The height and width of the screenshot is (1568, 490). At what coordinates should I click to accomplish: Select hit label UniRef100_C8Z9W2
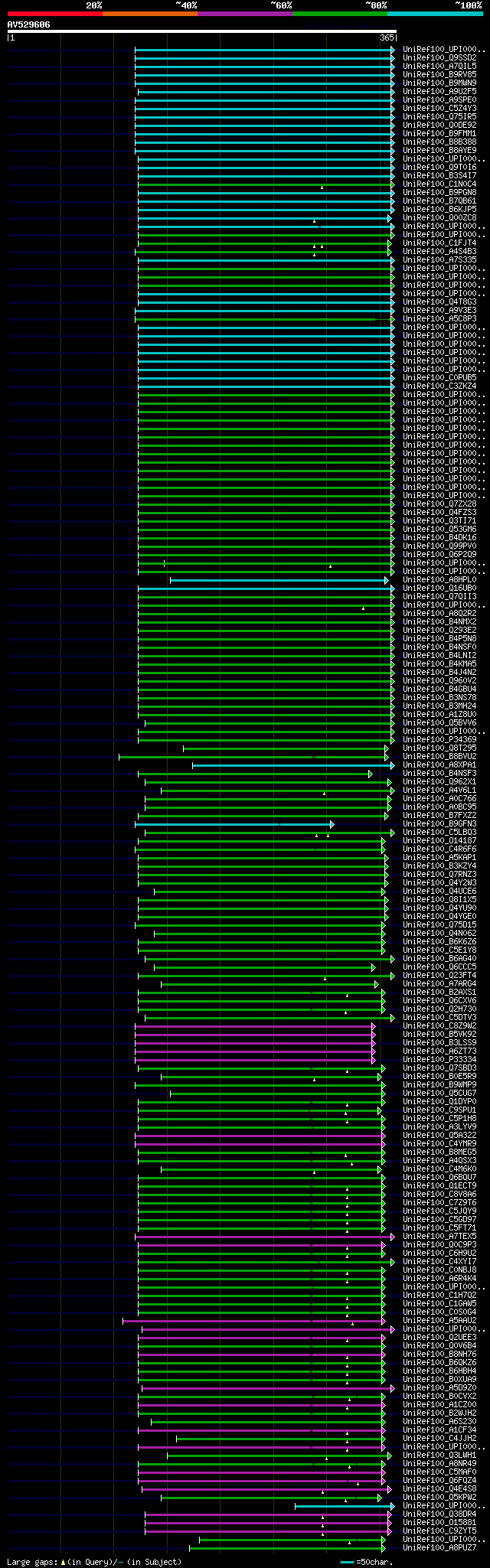click(439, 1025)
